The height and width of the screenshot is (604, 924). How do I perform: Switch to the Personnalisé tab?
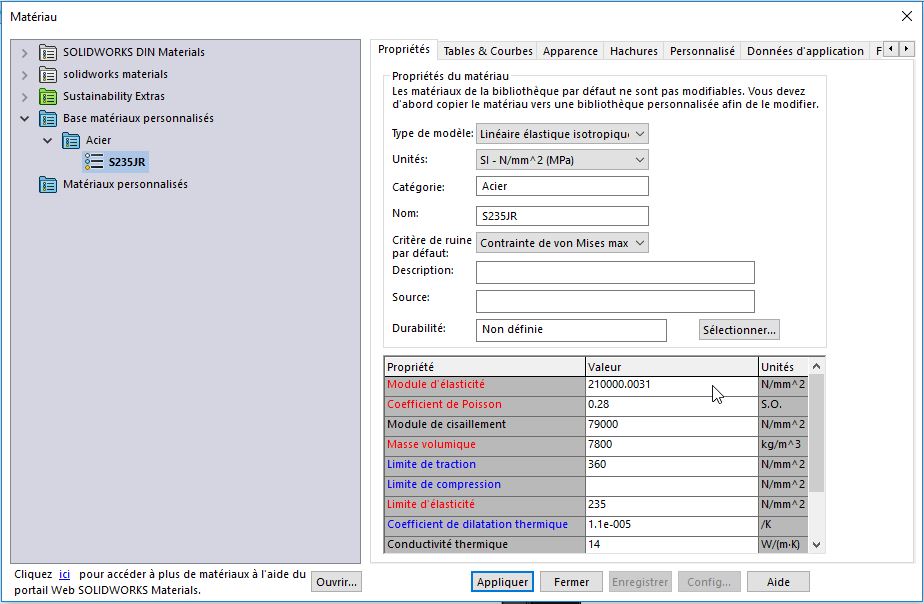(x=702, y=51)
